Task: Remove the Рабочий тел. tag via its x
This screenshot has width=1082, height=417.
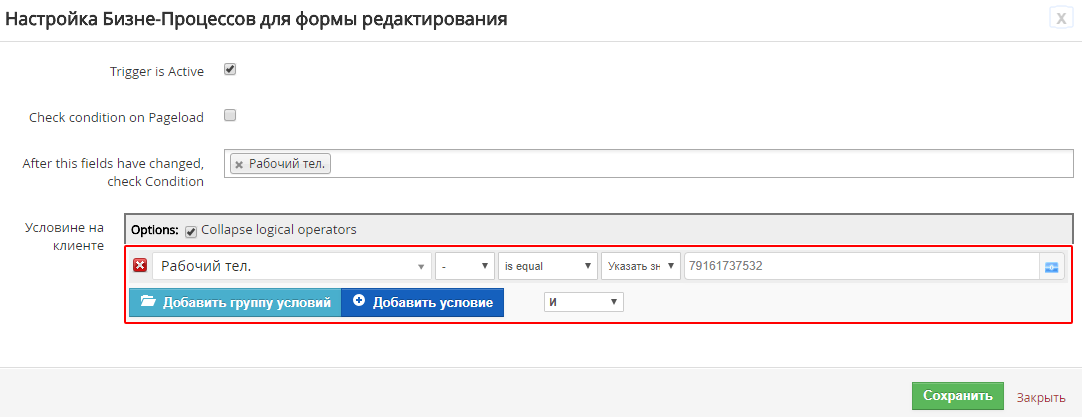Action: [239, 164]
